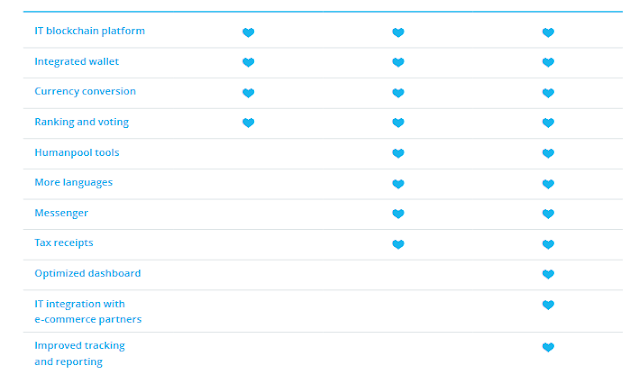640x375 pixels.
Task: Click the middle-column heart for Humanpool tools
Action: click(x=398, y=153)
